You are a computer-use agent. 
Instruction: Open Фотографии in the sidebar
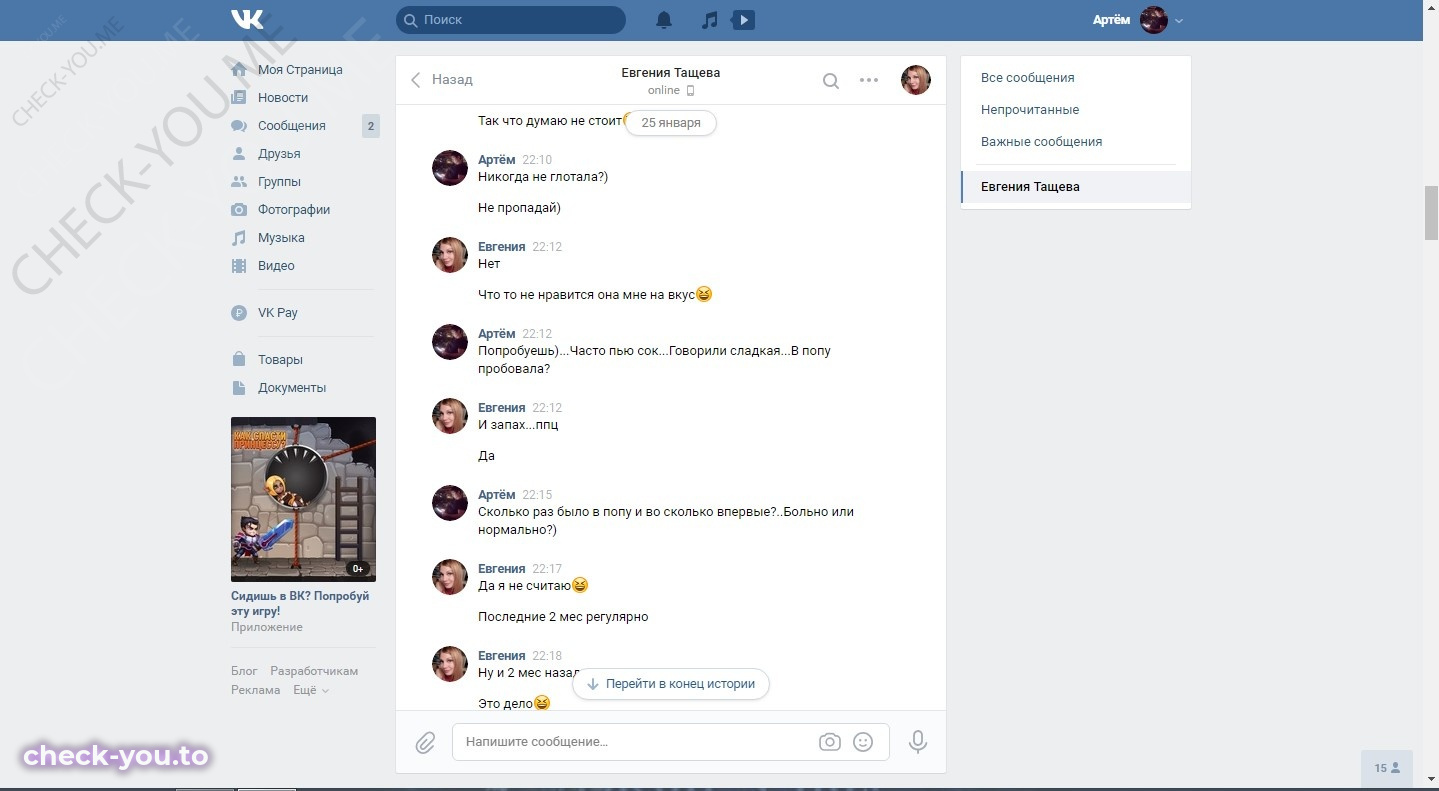(x=294, y=210)
